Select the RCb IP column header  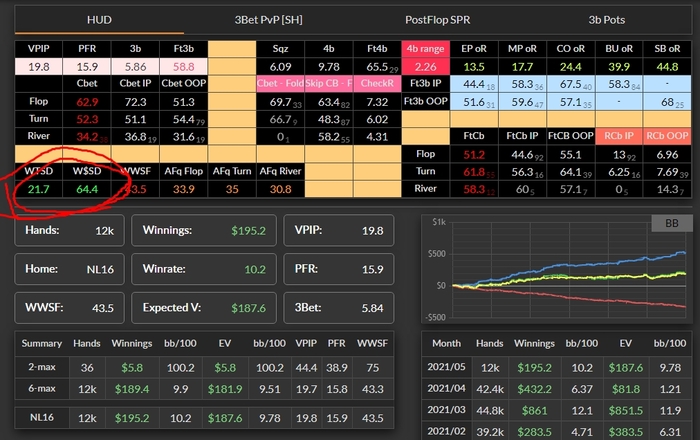620,135
